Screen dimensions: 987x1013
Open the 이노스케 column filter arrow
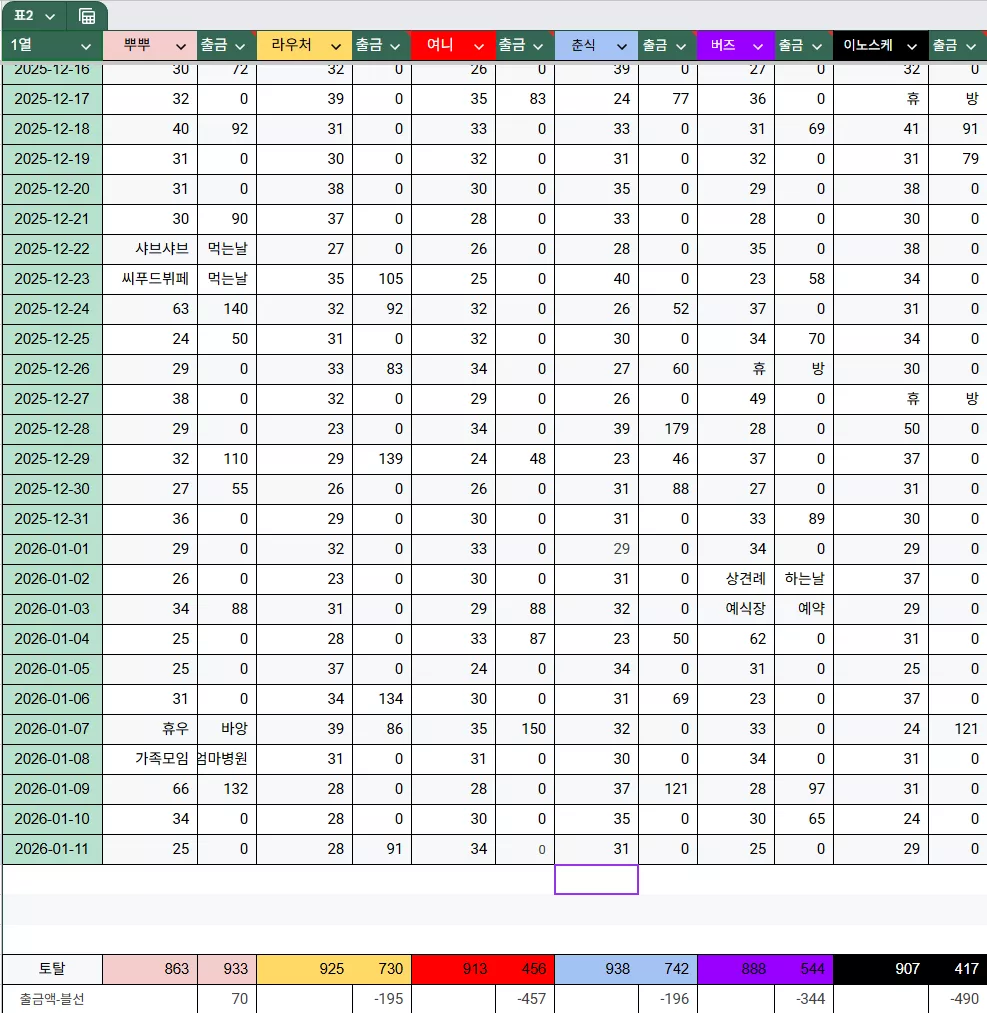point(911,47)
